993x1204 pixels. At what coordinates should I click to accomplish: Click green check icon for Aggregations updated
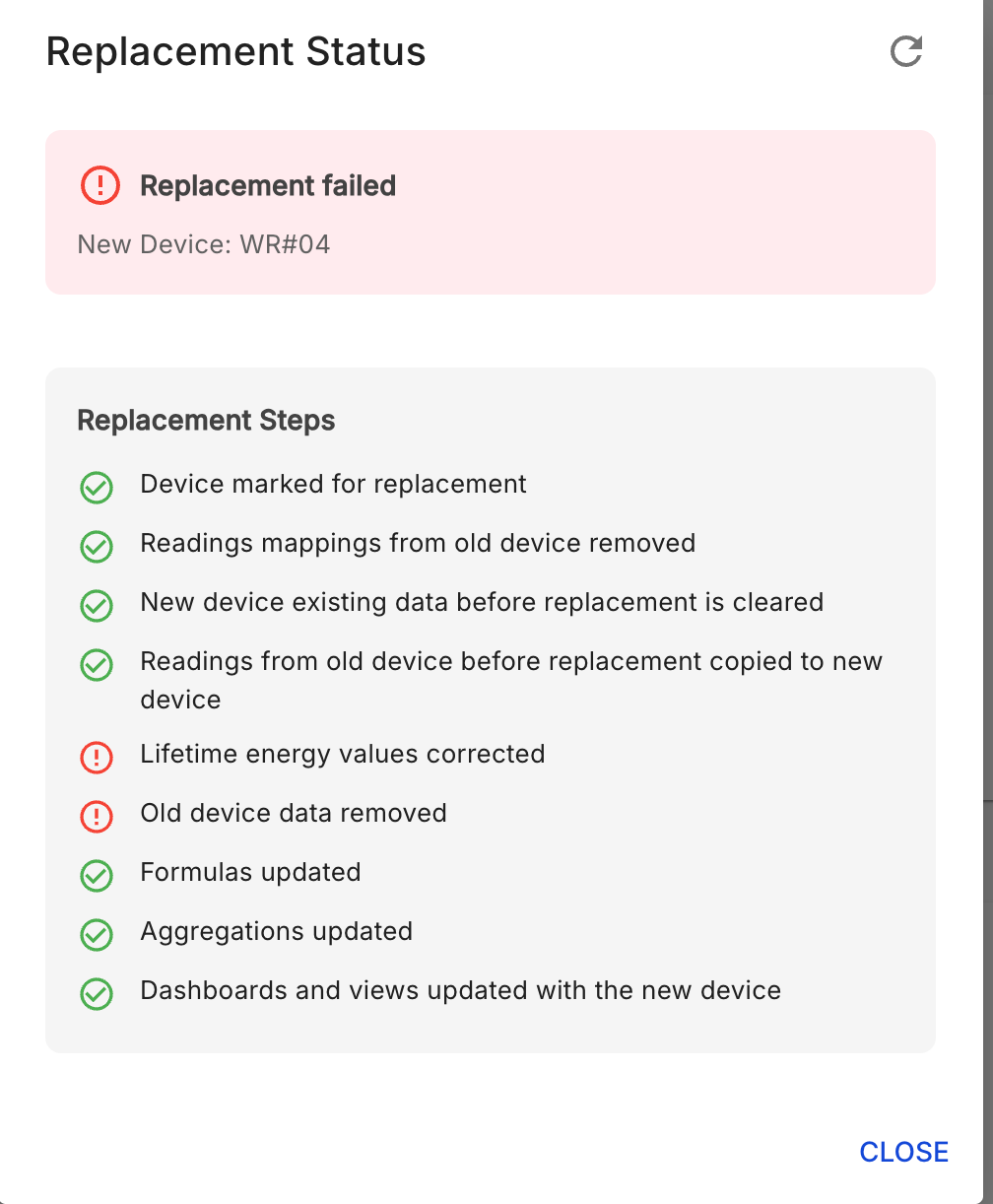96,934
